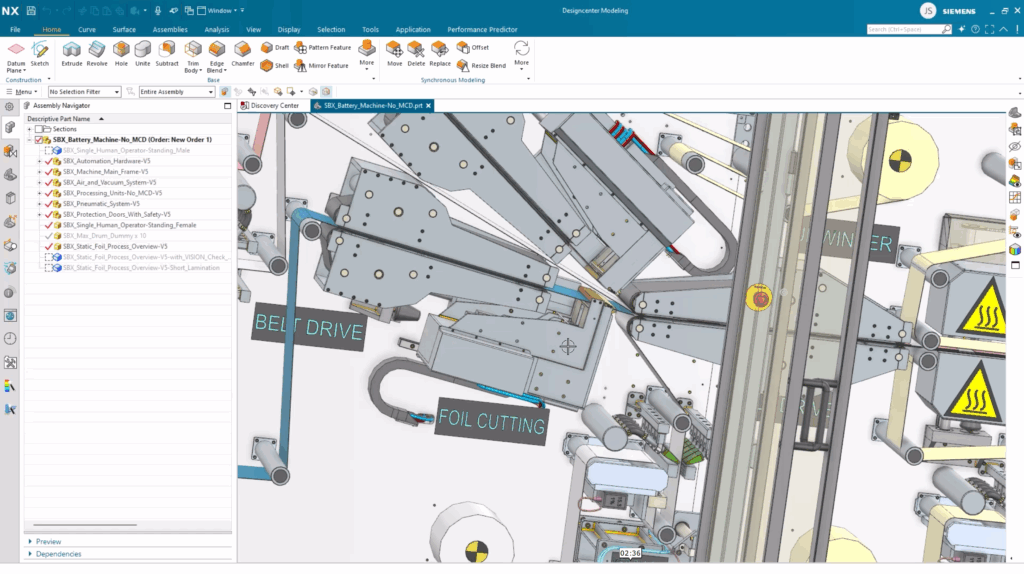Click the Pattern Feature button
Viewport: 1024px width, 574px height.
323,47
